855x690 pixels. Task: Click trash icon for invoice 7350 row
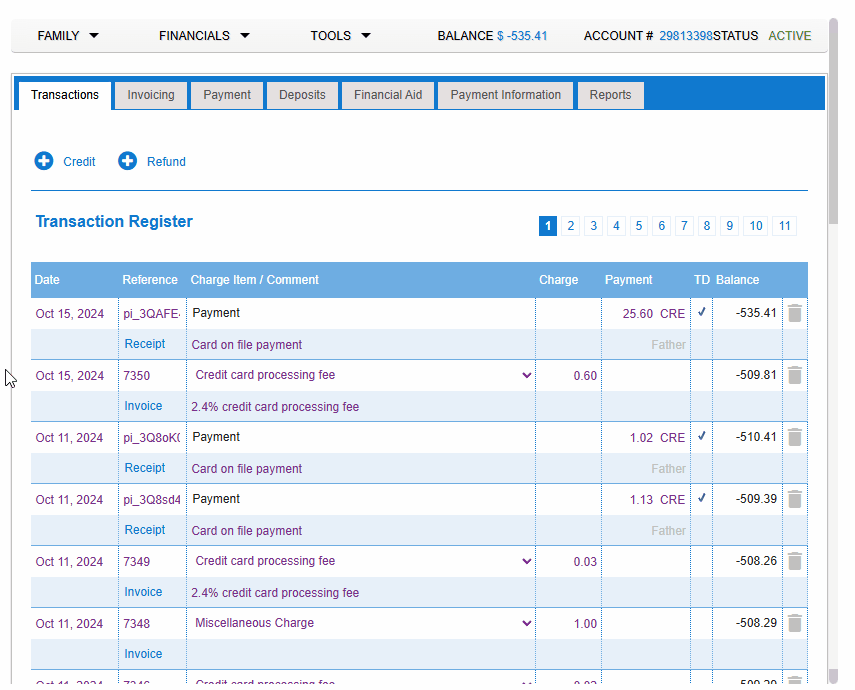click(795, 375)
